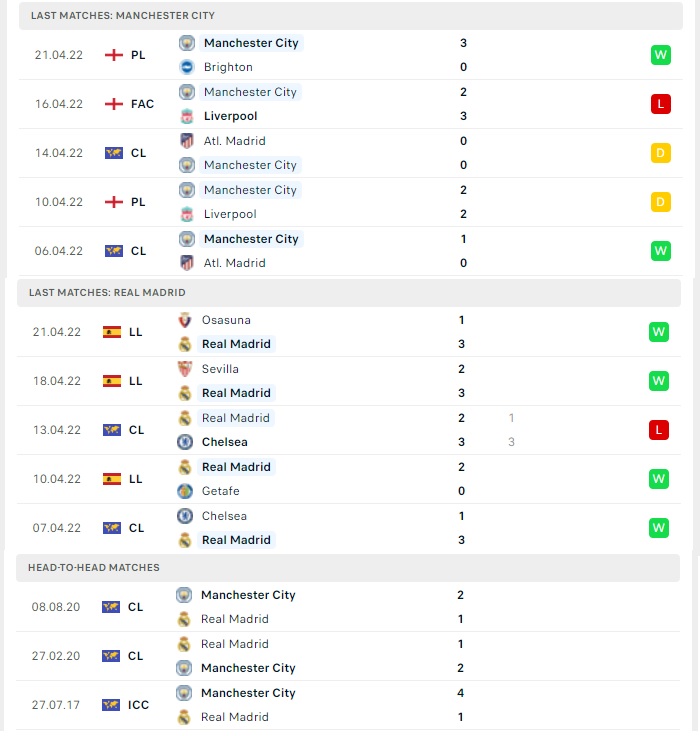Image resolution: width=700 pixels, height=736 pixels.
Task: Click the yellow D badge for the Atl. Madrid draw
Action: pos(661,153)
